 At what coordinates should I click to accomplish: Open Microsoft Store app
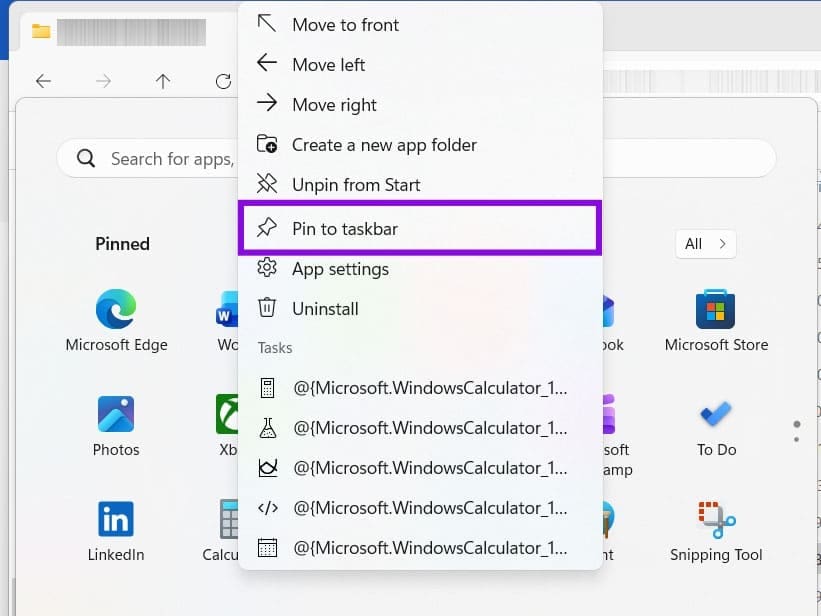[x=716, y=320]
